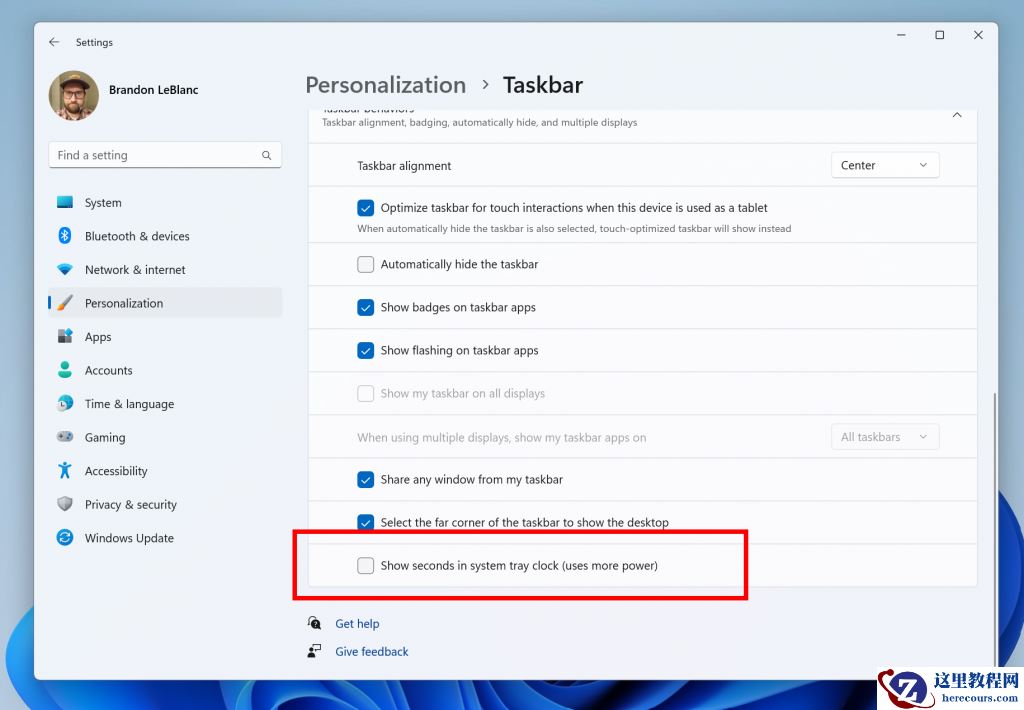Viewport: 1024px width, 710px height.
Task: Open Accounts settings
Action: click(108, 370)
